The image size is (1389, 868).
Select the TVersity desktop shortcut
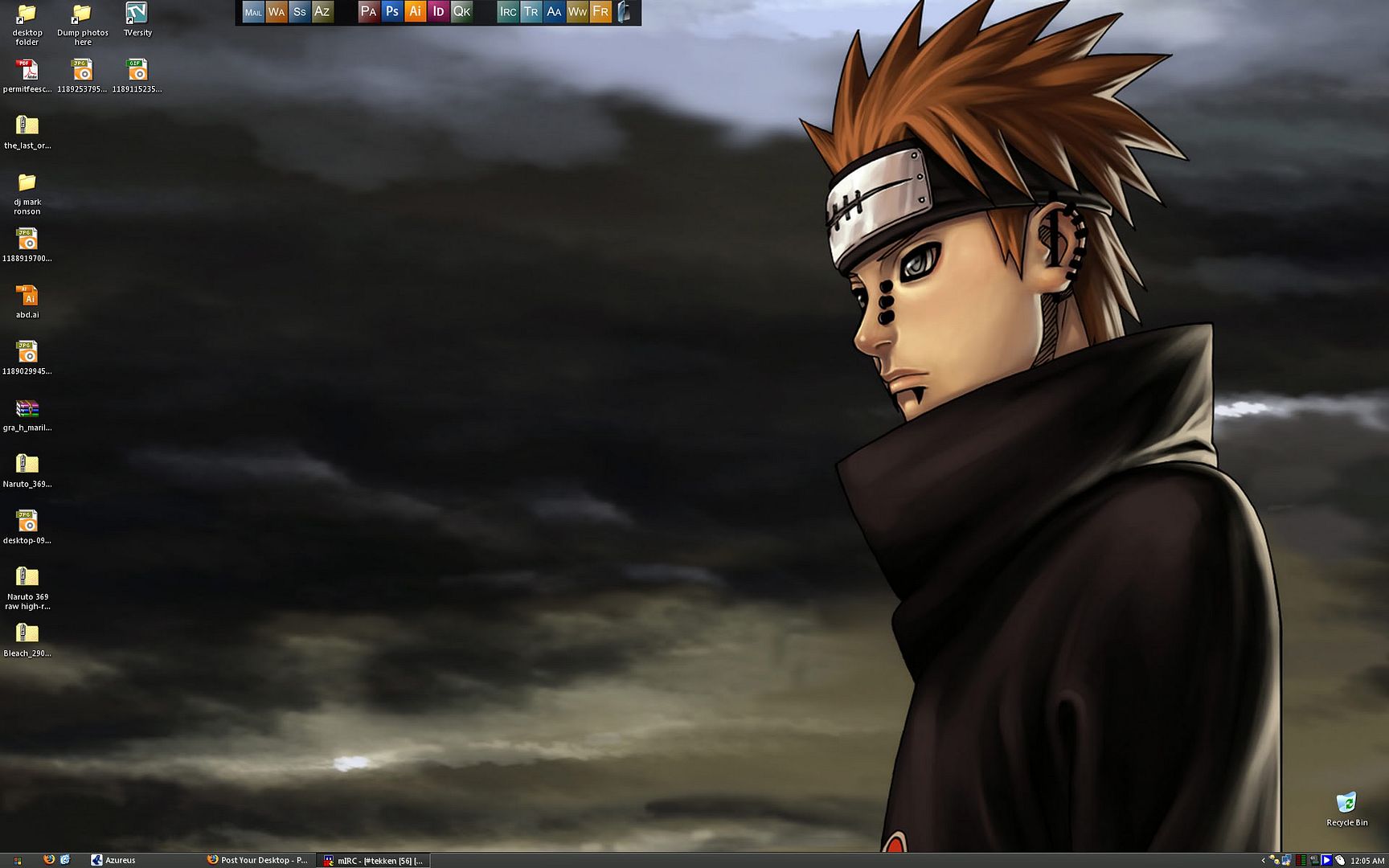tap(137, 20)
